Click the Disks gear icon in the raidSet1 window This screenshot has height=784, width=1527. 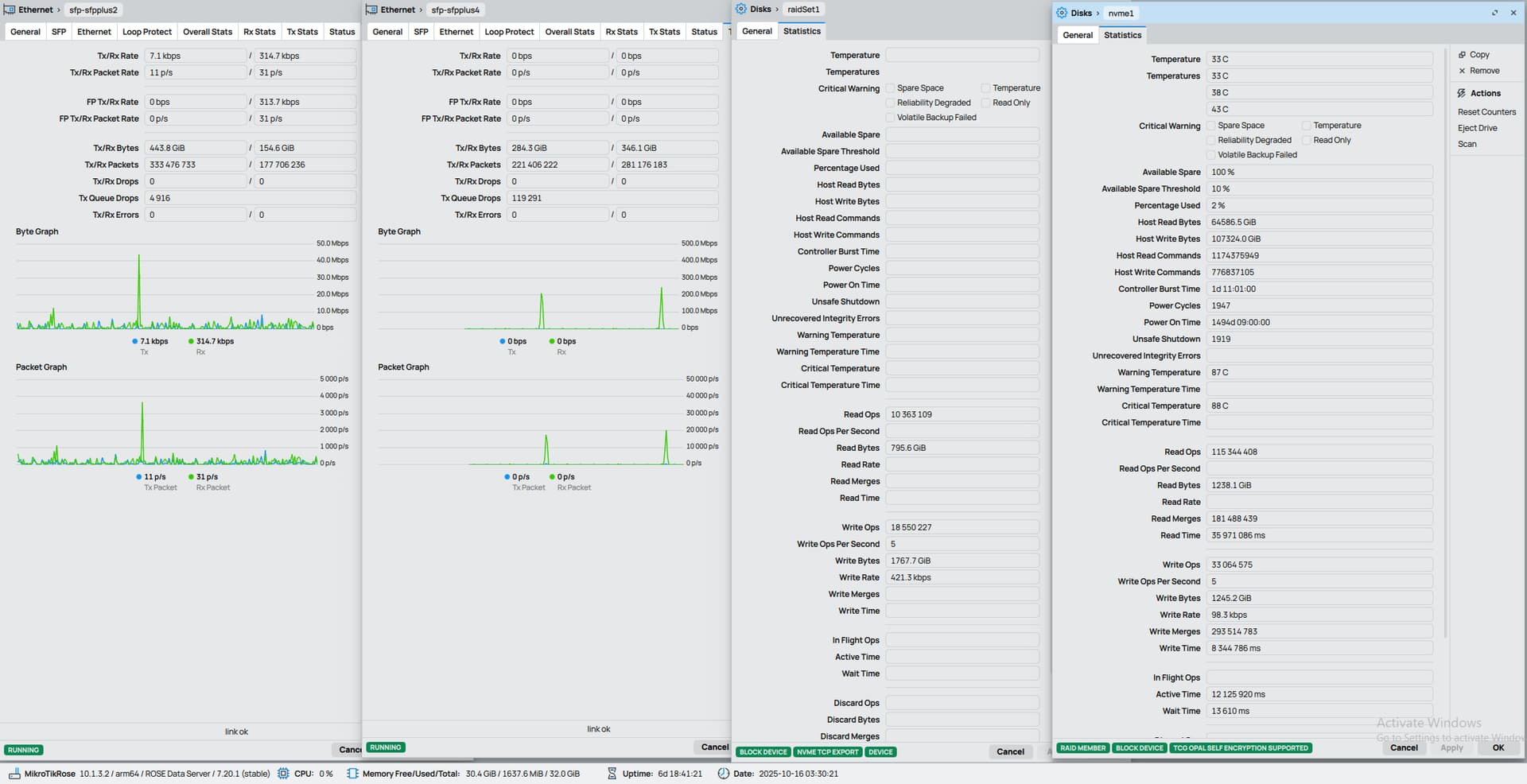tap(741, 9)
